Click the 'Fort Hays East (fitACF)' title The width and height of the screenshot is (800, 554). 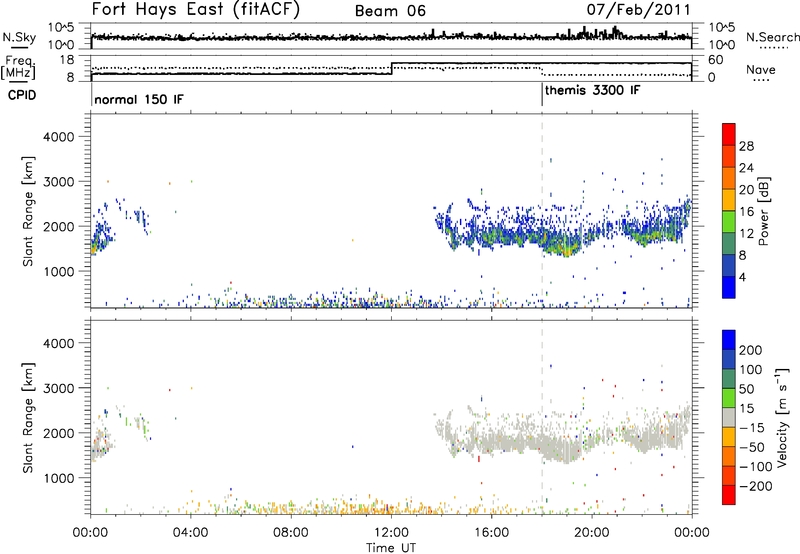tap(196, 10)
